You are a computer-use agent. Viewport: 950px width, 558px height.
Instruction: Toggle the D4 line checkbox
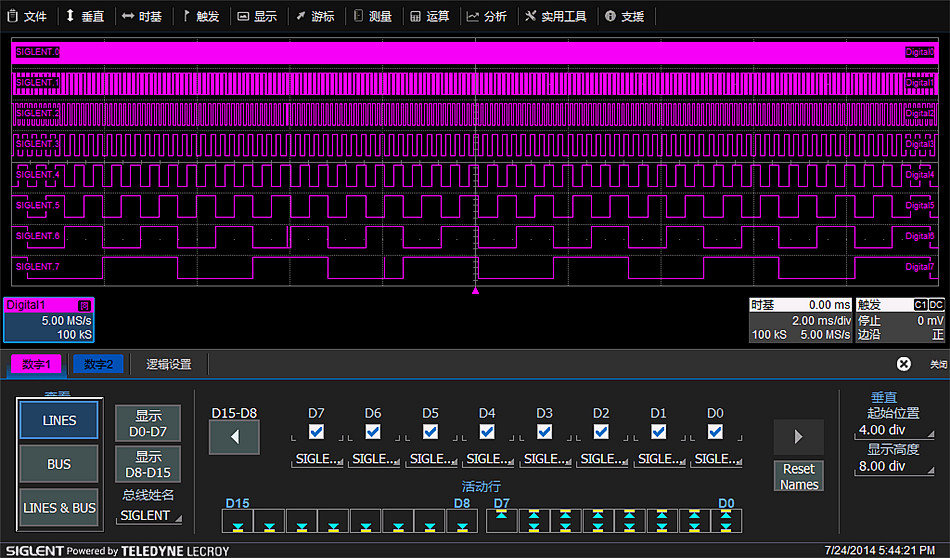(487, 432)
